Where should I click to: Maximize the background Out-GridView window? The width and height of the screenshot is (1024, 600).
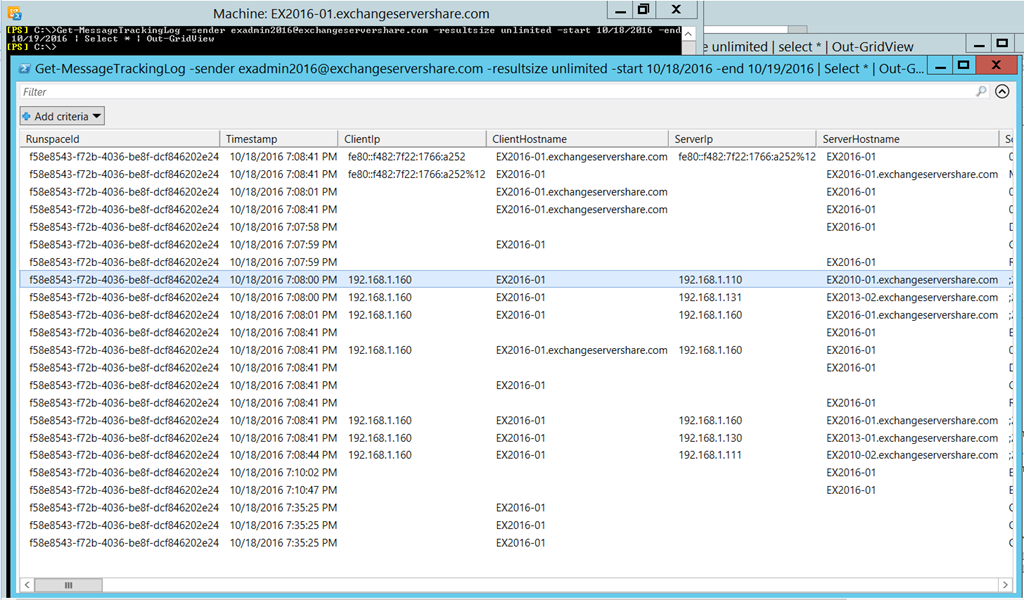click(x=1002, y=44)
